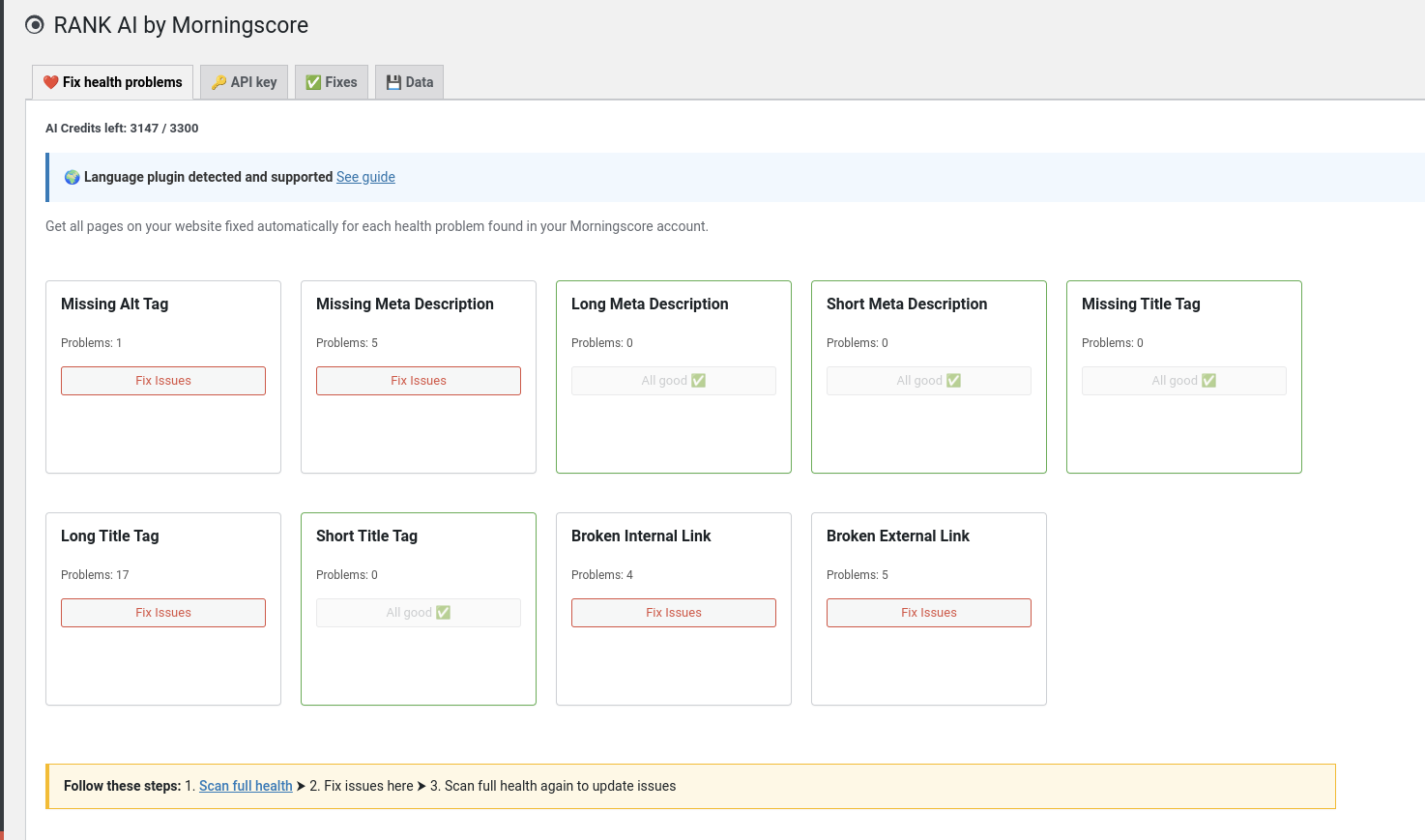Click the checkmark icon in Short Title Tag card
The height and width of the screenshot is (840, 1425).
tap(443, 613)
